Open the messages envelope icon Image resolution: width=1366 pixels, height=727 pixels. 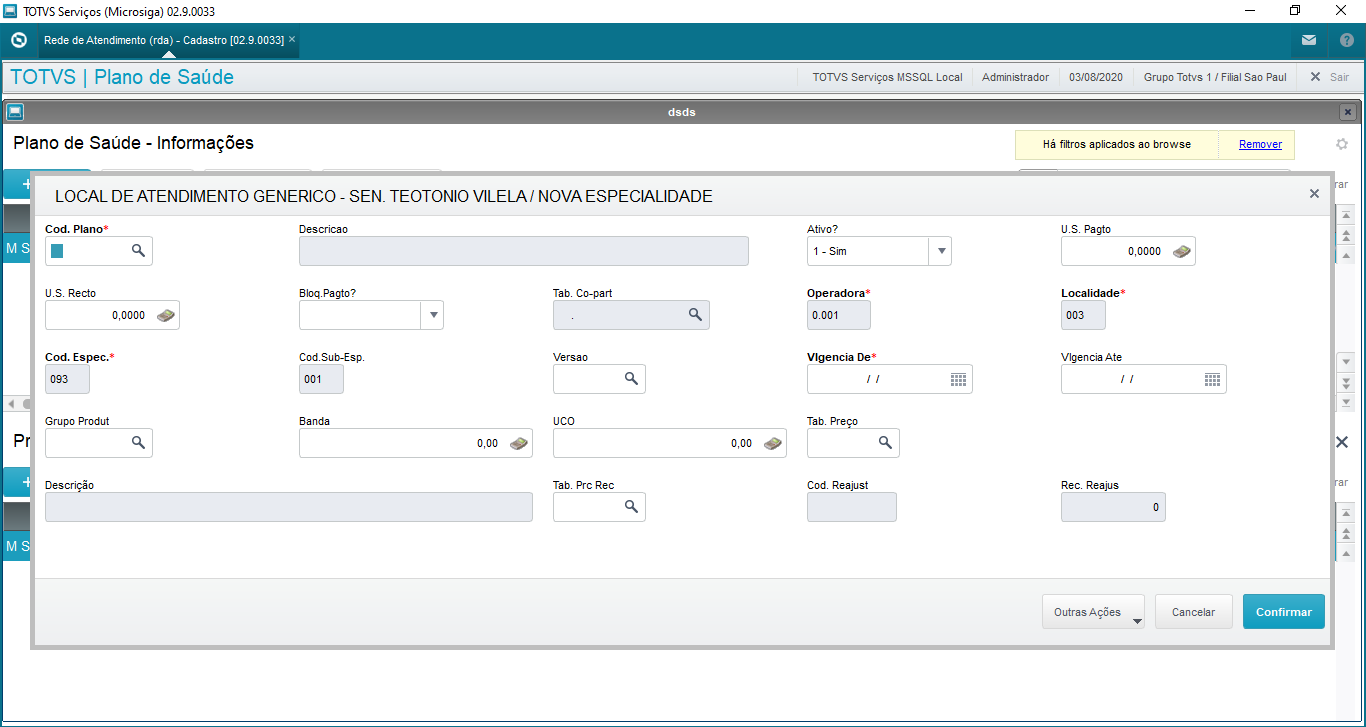1309,41
